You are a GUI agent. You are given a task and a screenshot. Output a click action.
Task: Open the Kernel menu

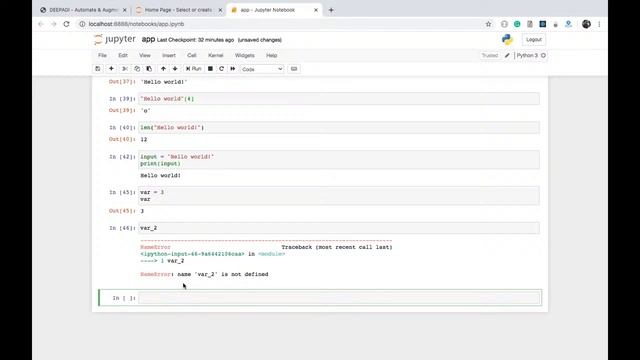216,56
